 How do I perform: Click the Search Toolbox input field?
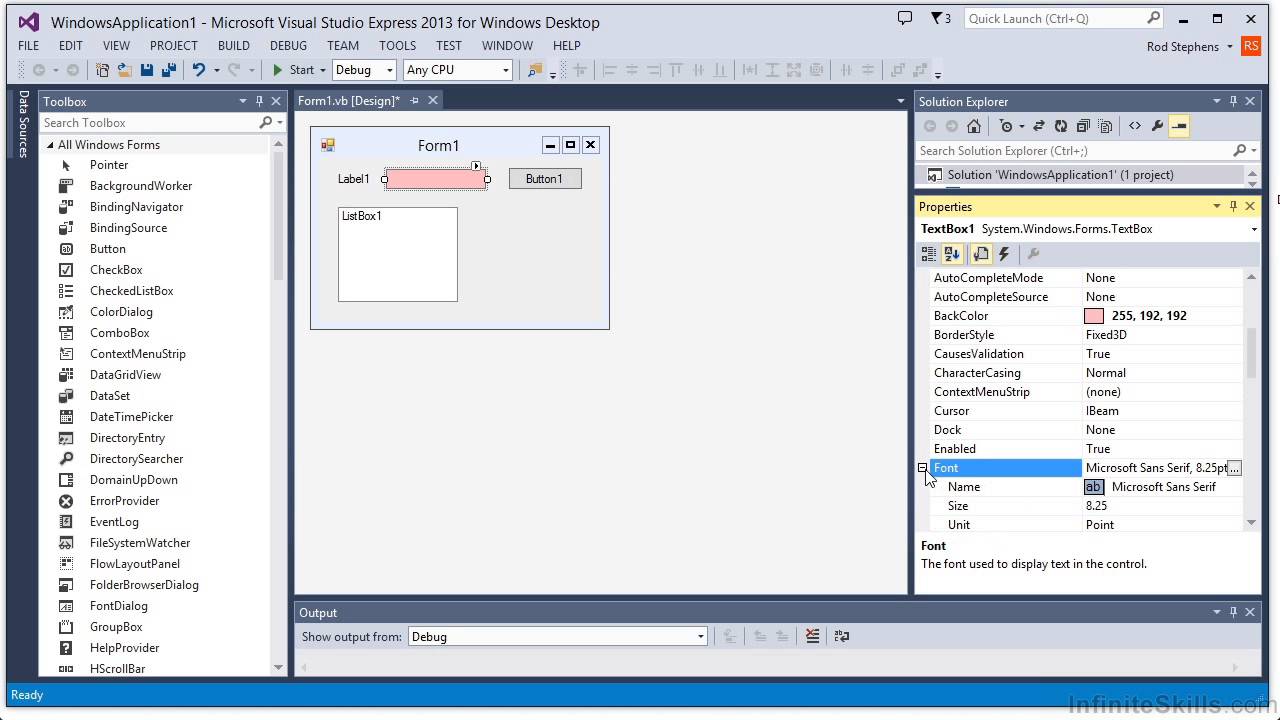(x=150, y=123)
